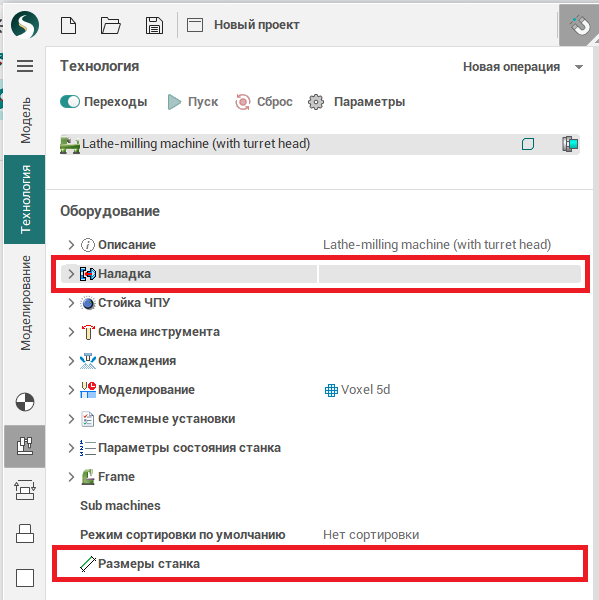Open the Новая операция dropdown
The height and width of the screenshot is (600, 599).
point(523,67)
